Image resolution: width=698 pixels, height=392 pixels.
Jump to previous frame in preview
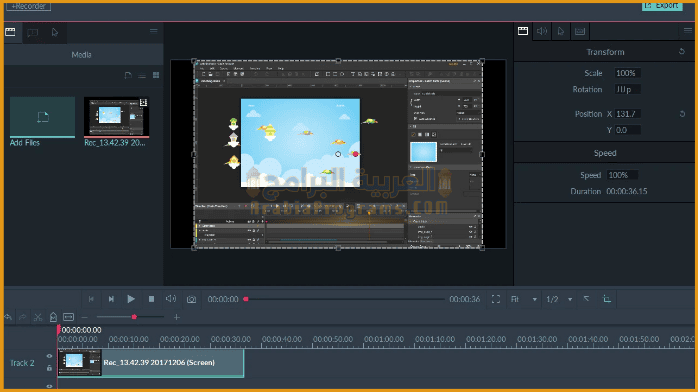[91, 299]
